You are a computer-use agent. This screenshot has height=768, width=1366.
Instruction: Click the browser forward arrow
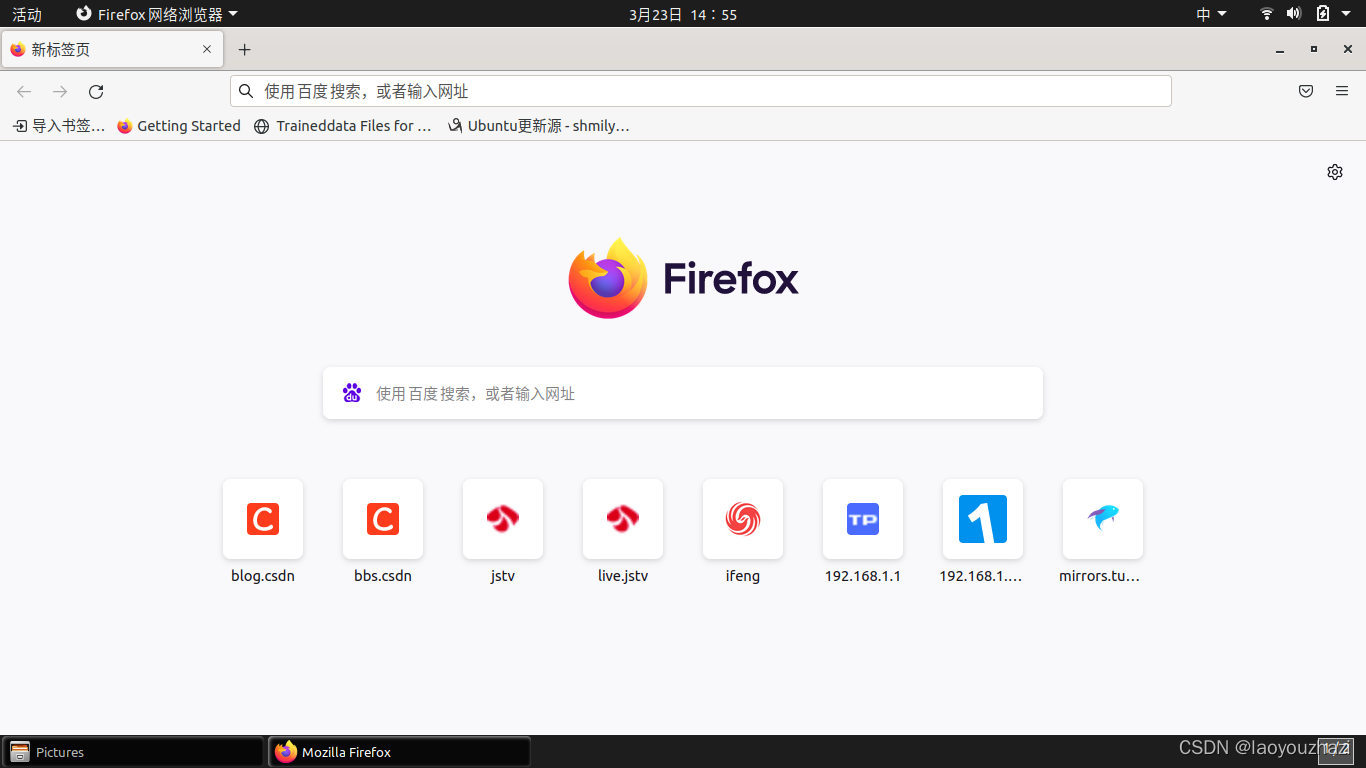pos(60,92)
